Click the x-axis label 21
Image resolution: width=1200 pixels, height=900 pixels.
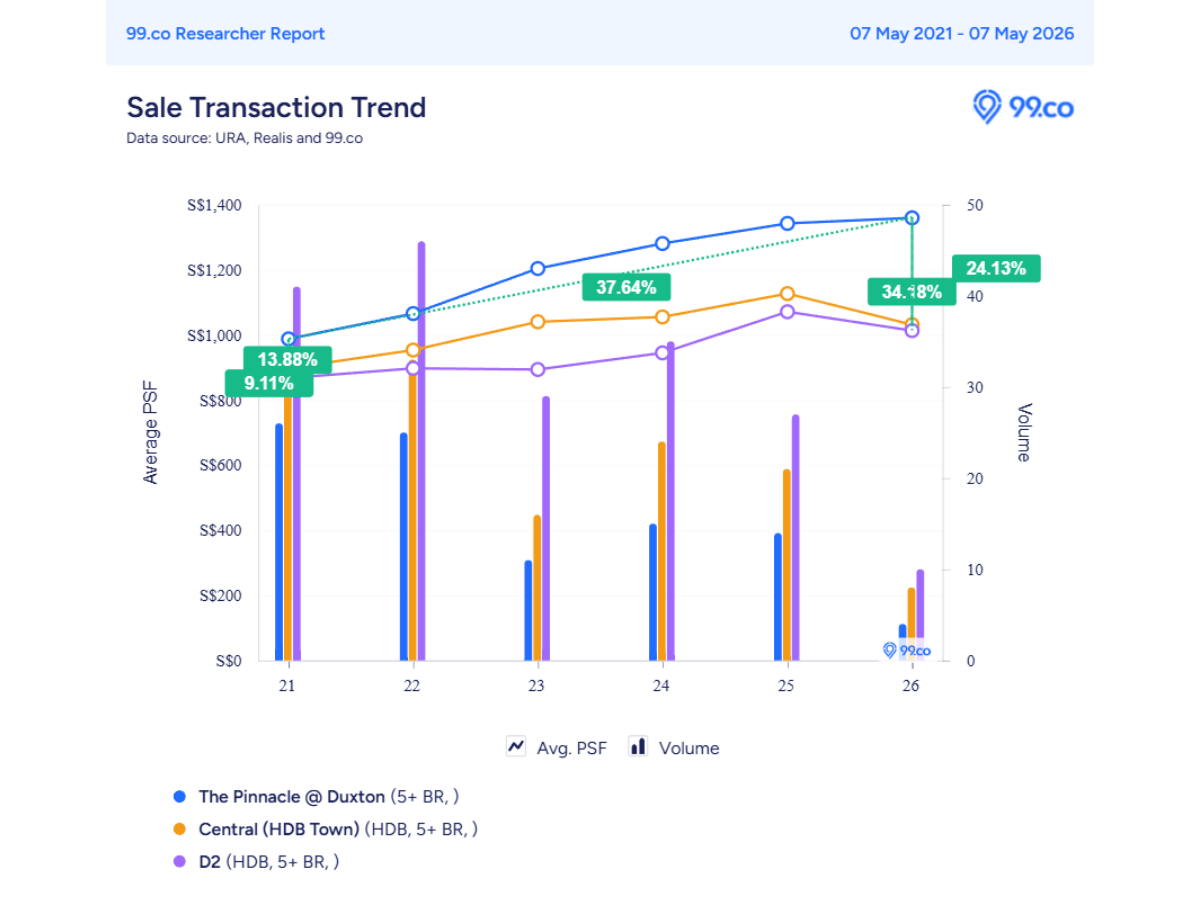[x=287, y=686]
